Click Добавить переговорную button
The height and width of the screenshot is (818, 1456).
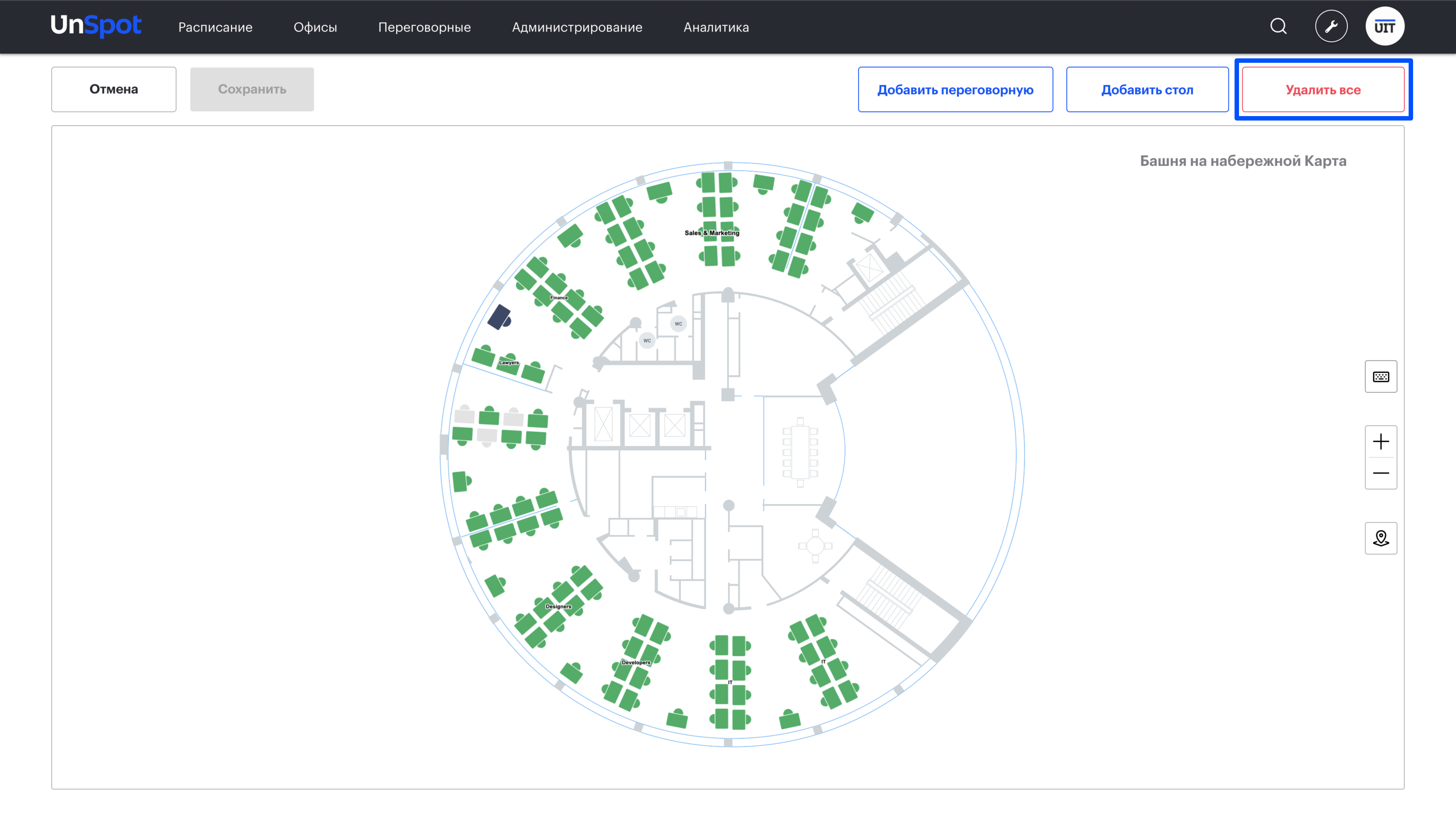955,89
